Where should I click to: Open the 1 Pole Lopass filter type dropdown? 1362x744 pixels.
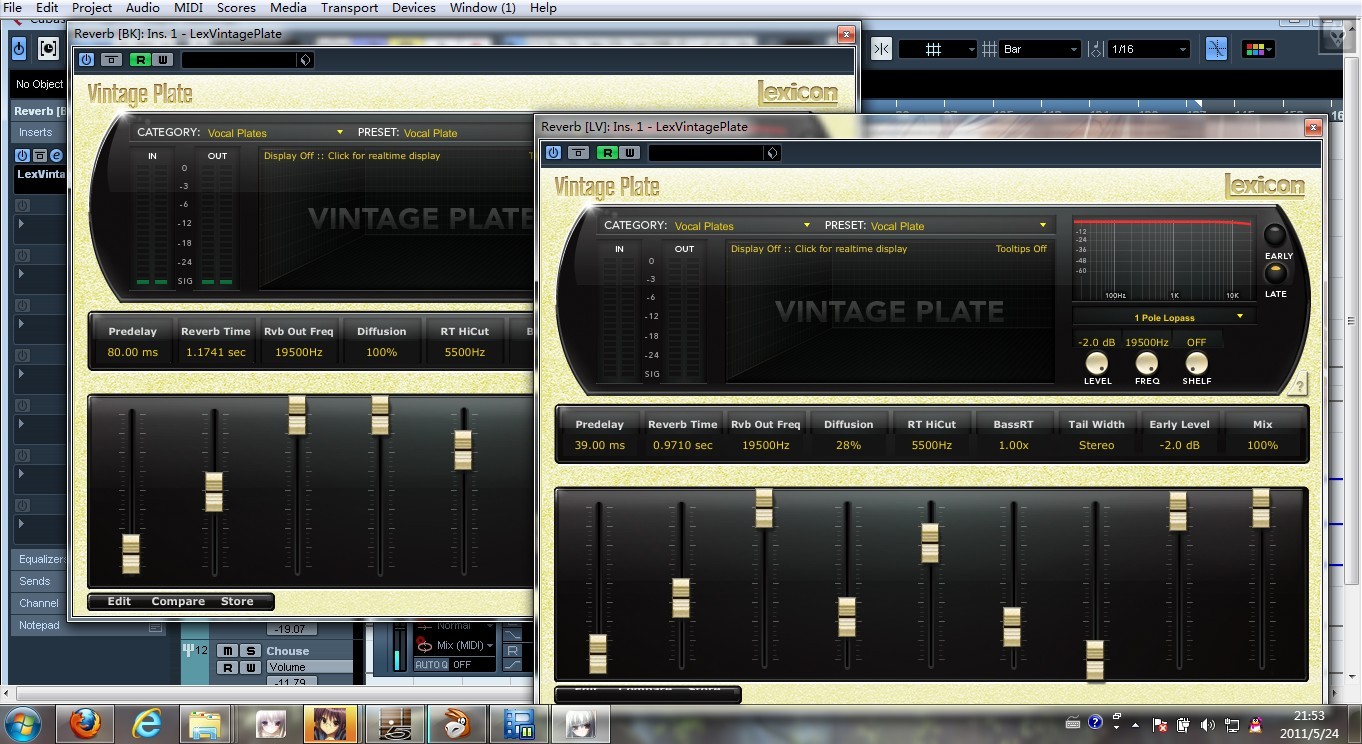click(1164, 317)
